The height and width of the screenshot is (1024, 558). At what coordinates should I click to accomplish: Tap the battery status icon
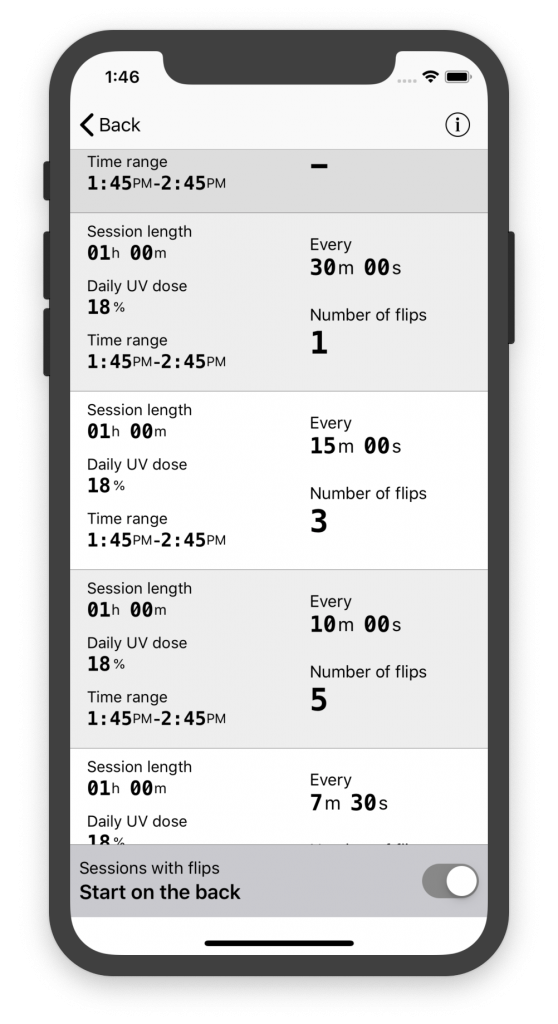click(x=457, y=77)
